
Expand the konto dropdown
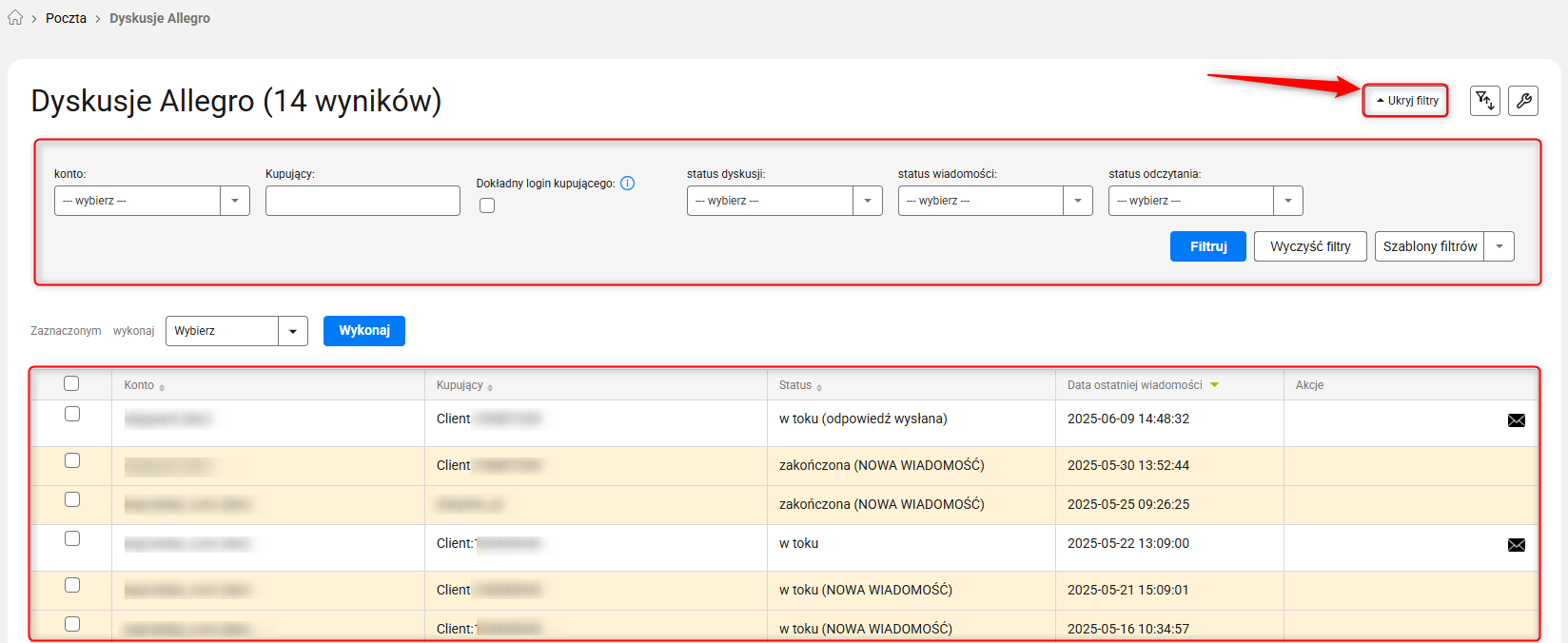click(152, 201)
